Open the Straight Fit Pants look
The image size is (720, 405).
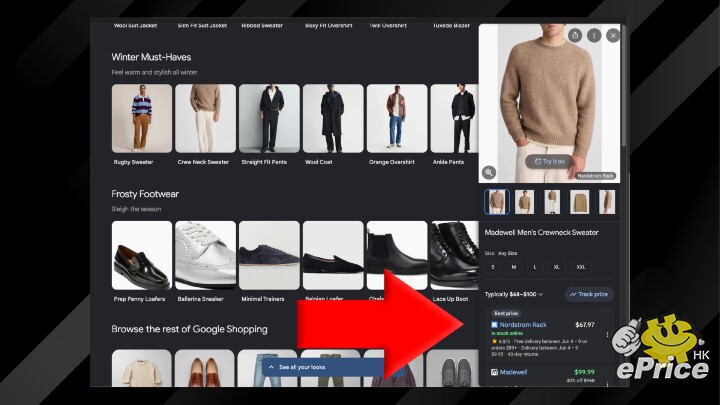tap(269, 118)
